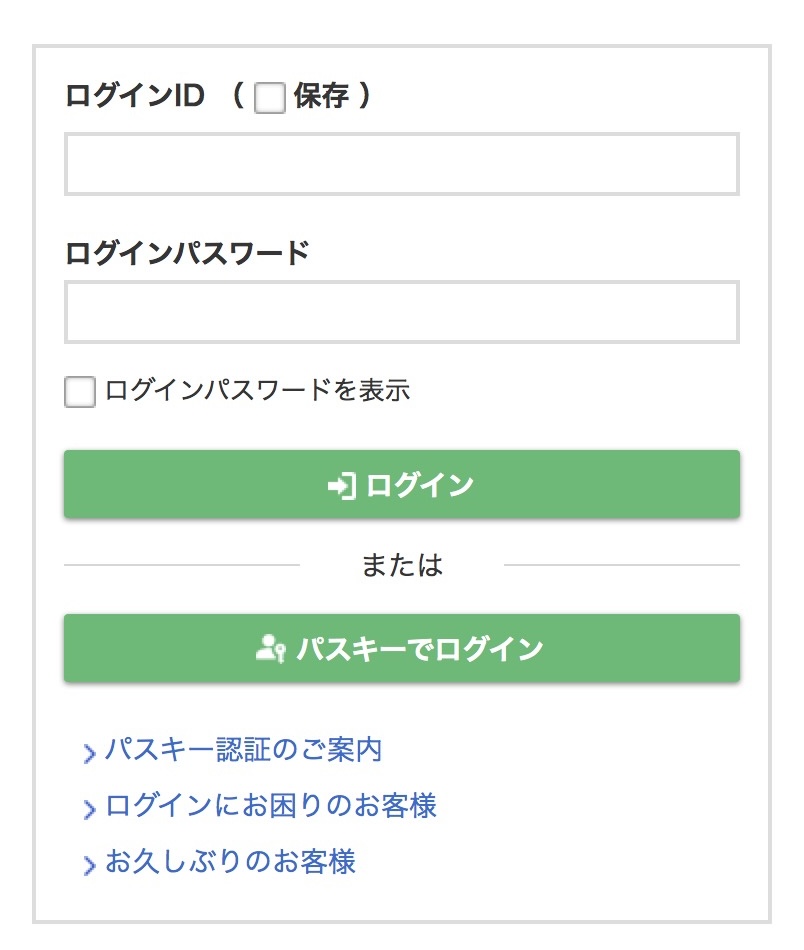Click the ログインパスワード heading label
This screenshot has width=804, height=950.
pos(187,253)
